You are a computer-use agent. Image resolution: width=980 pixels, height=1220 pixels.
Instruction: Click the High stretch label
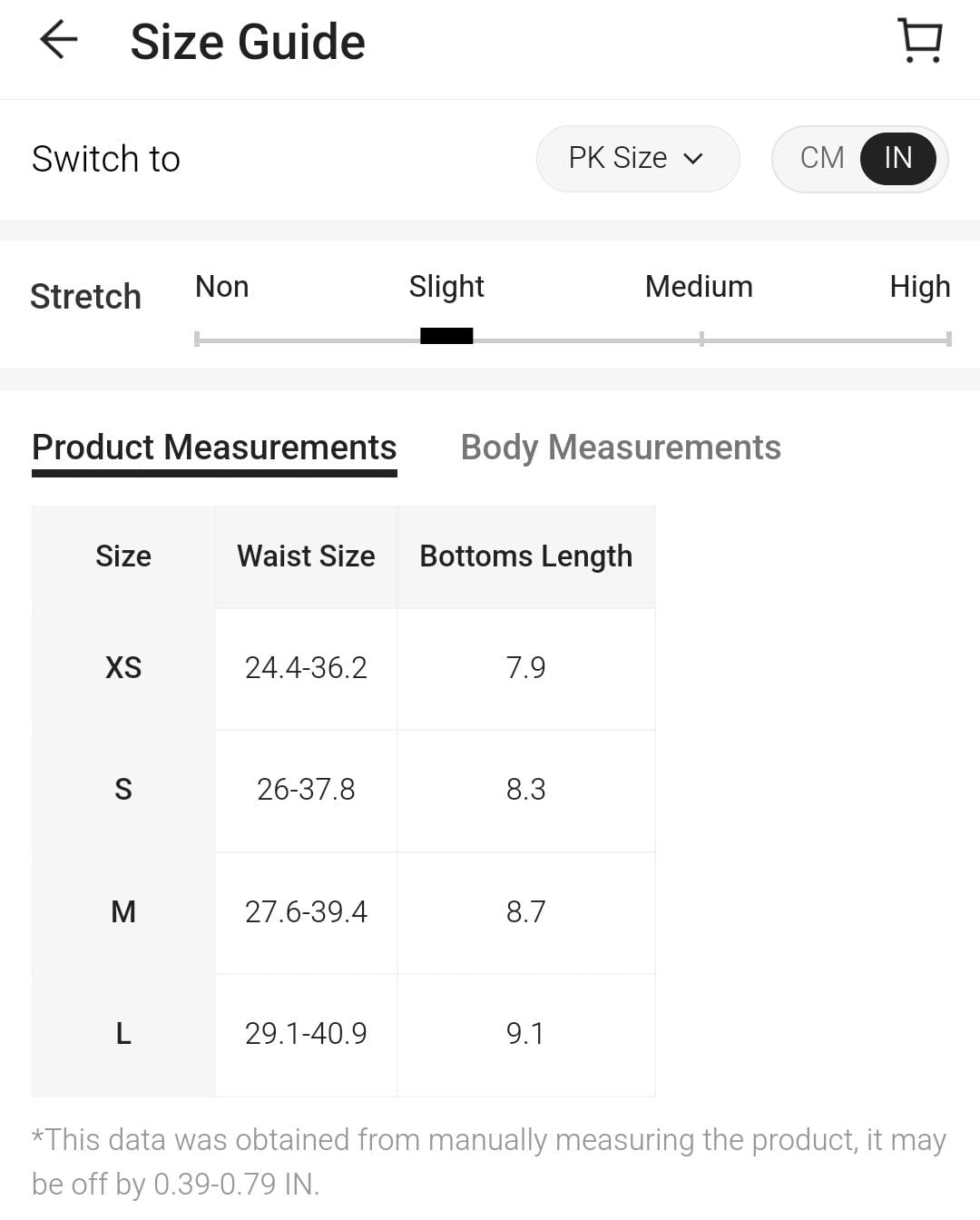[919, 287]
